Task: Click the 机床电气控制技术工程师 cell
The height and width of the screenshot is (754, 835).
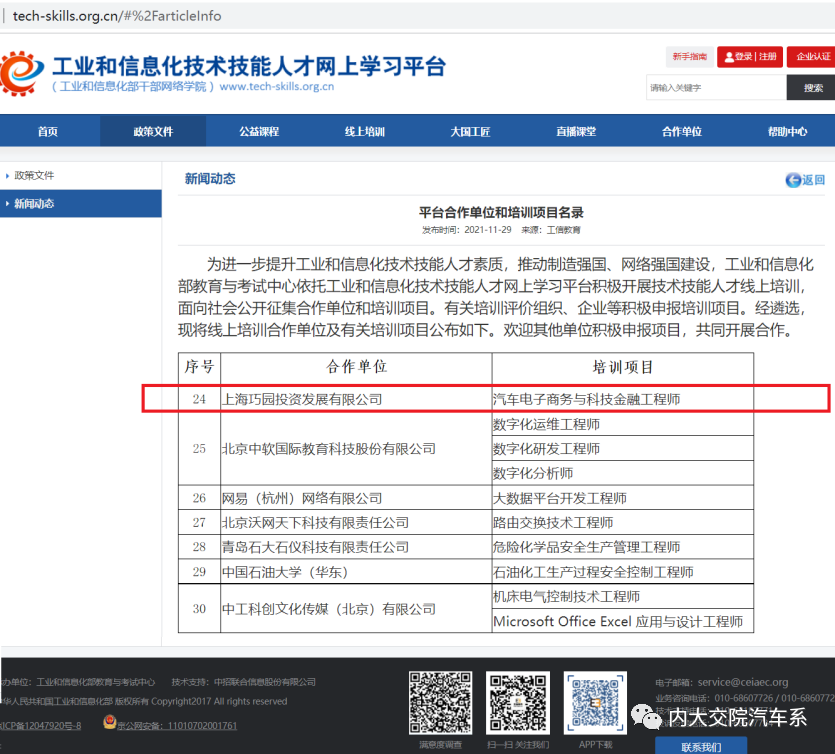Action: [623, 596]
